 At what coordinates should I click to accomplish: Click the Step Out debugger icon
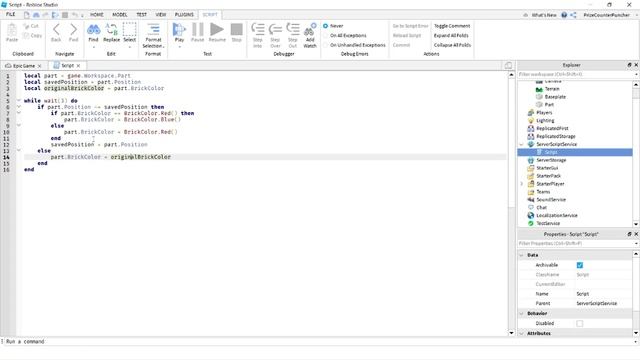point(293,29)
